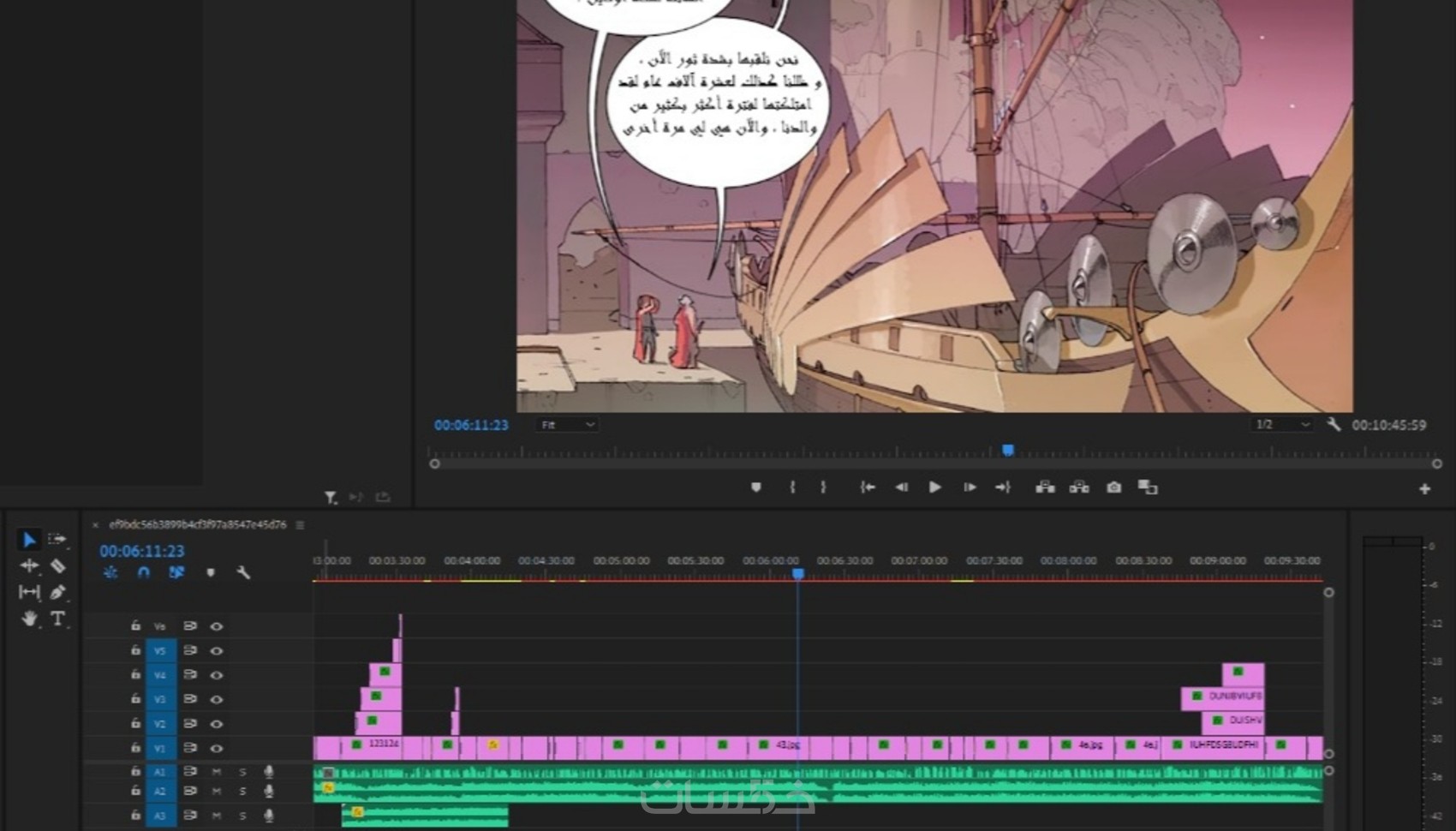Toggle lock on track V1
The image size is (1456, 831).
point(135,747)
